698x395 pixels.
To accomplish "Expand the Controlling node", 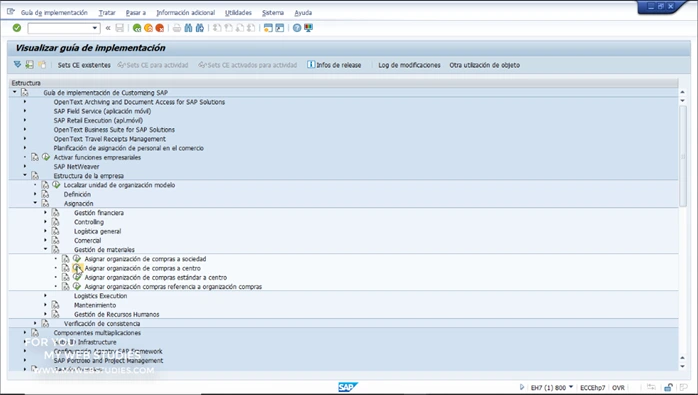I will 45,222.
